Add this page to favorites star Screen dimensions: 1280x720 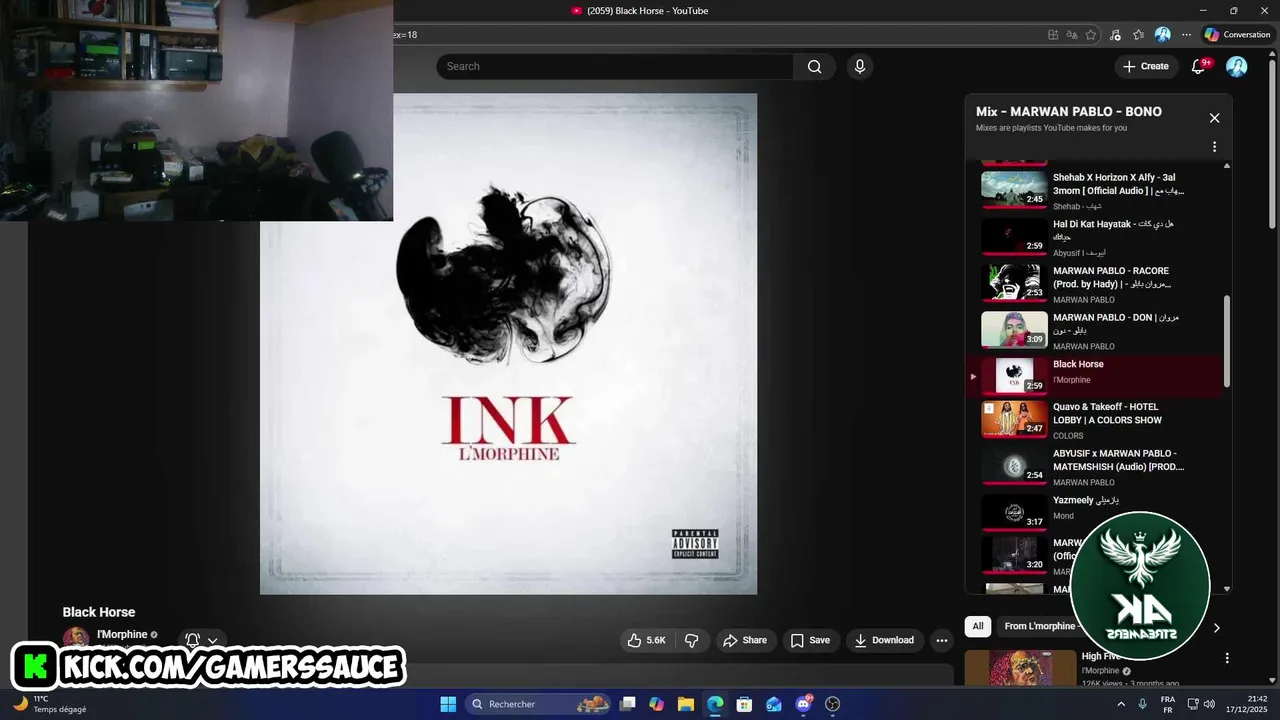coord(1091,34)
